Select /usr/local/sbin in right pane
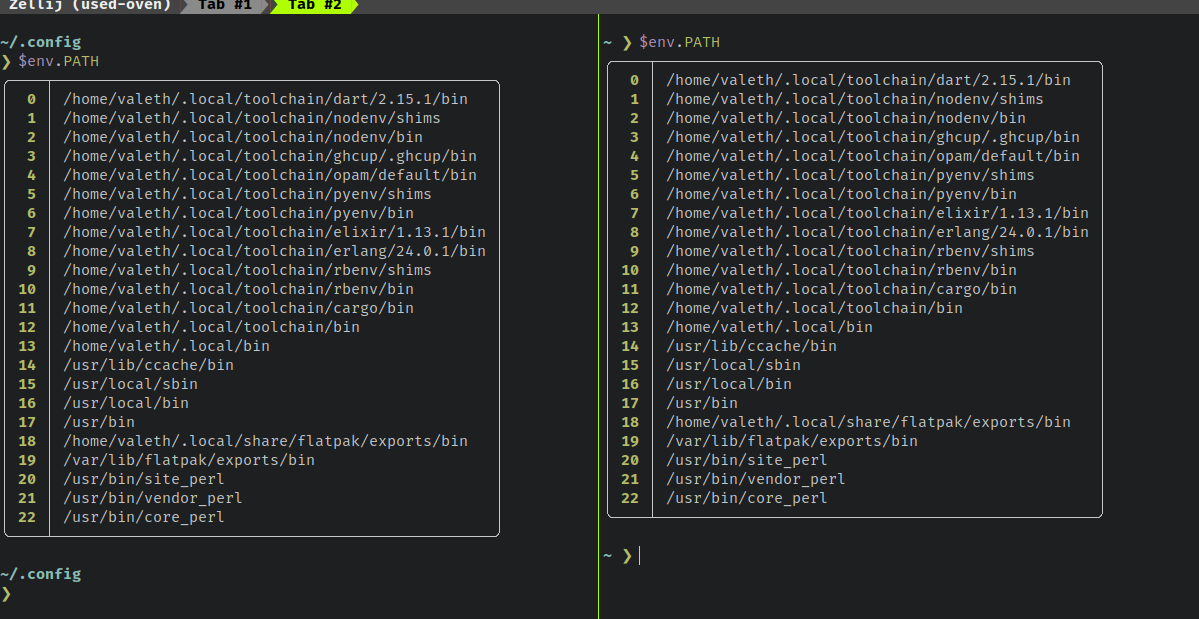This screenshot has width=1199, height=619. (x=733, y=365)
